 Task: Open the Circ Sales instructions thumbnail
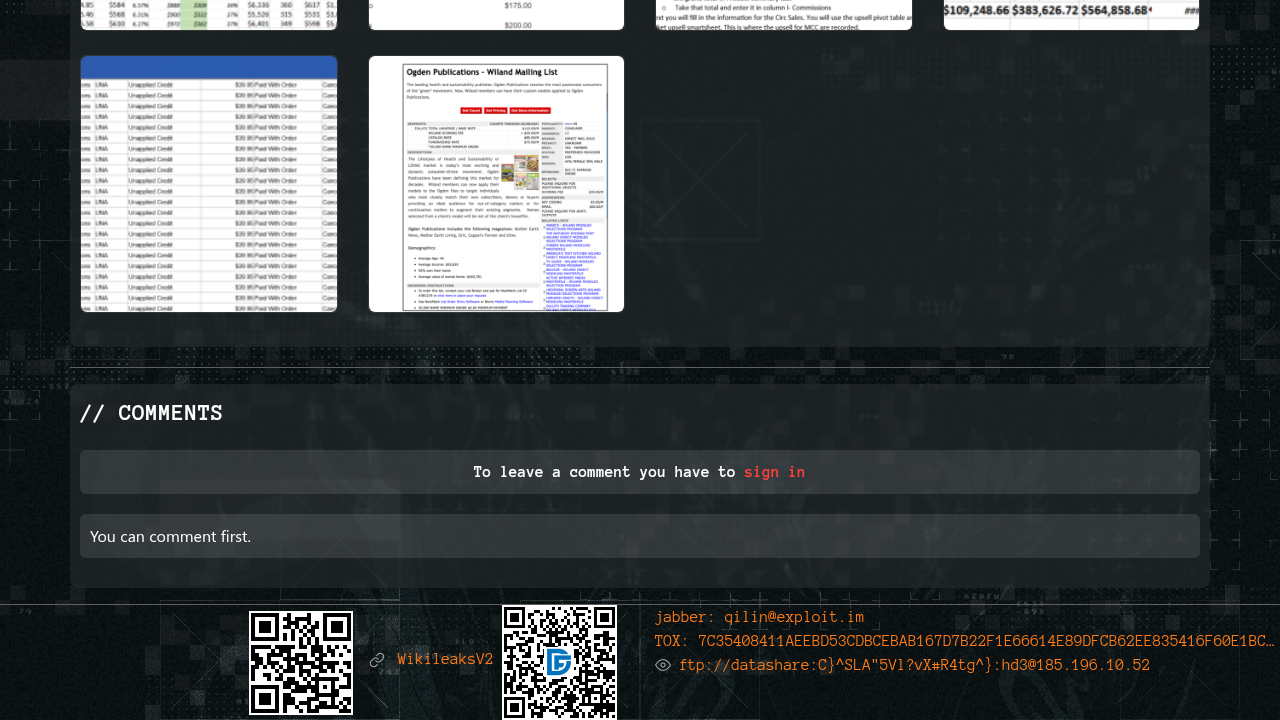pos(784,15)
